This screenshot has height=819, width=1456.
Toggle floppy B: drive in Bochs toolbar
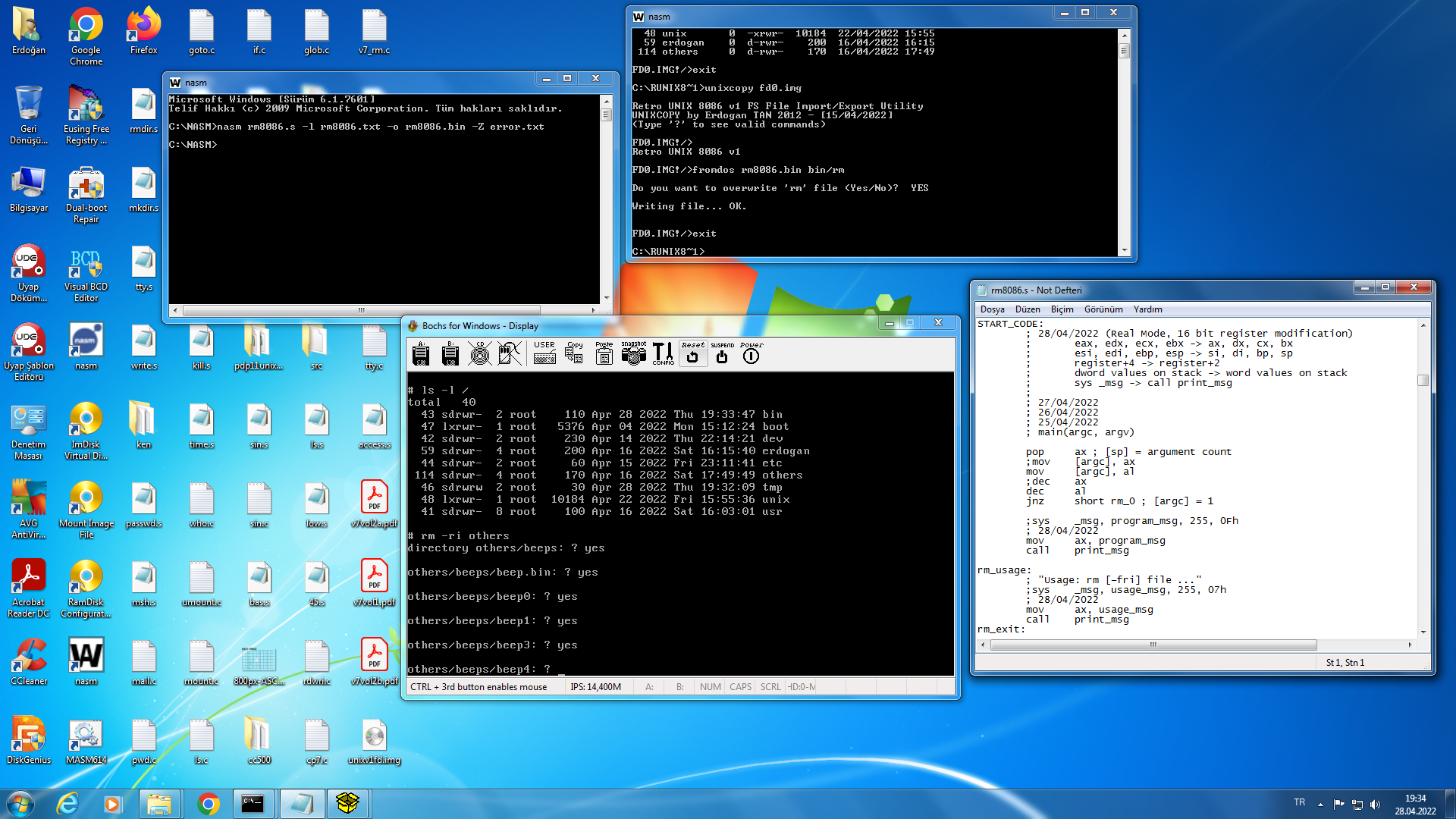point(450,353)
